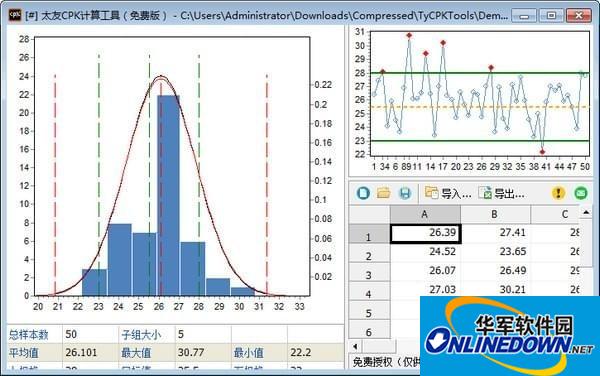Click the 最小值 label
The image size is (600, 376).
(x=248, y=353)
